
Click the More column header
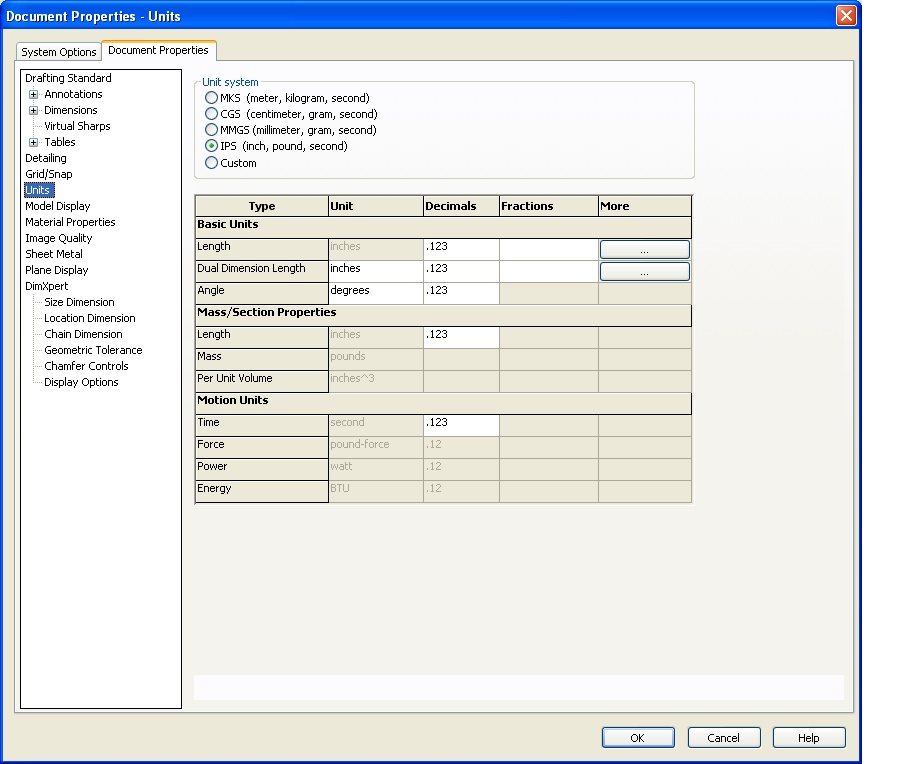click(645, 206)
